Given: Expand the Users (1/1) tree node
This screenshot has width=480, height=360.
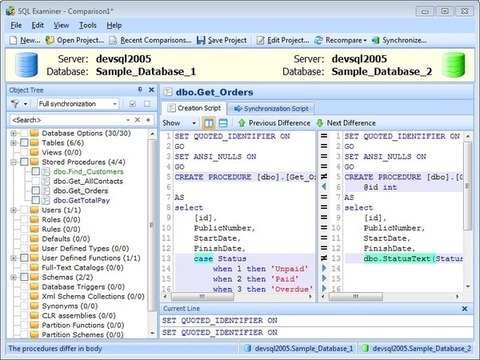Looking at the screenshot, I should click(x=13, y=210).
